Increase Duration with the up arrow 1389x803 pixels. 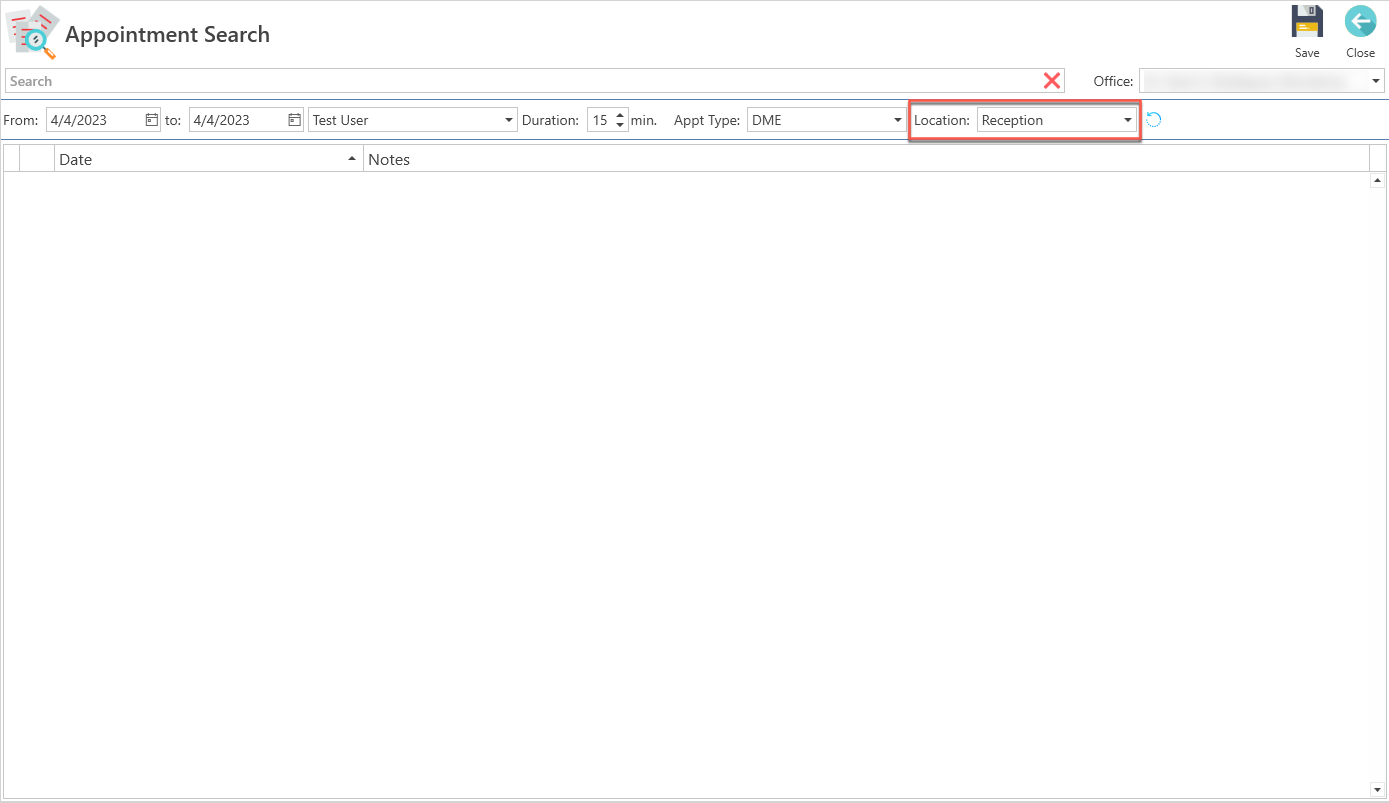[x=620, y=115]
